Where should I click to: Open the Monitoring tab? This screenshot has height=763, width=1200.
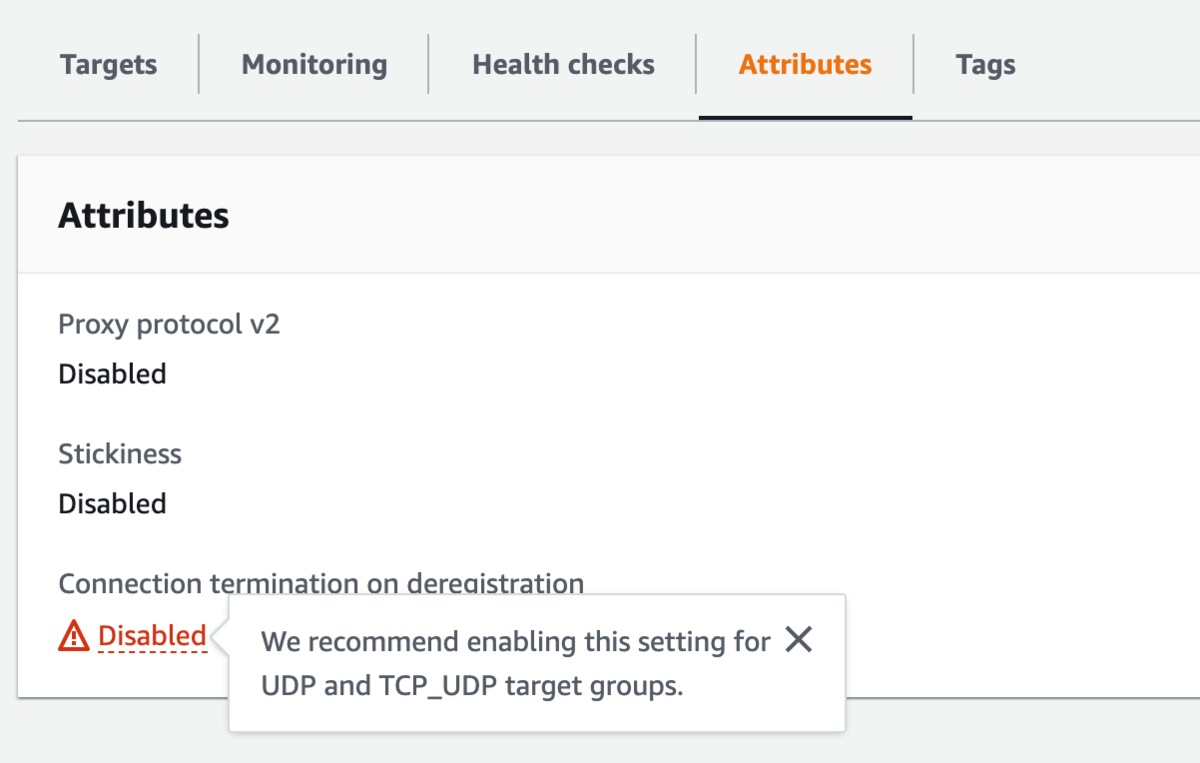[x=314, y=65]
